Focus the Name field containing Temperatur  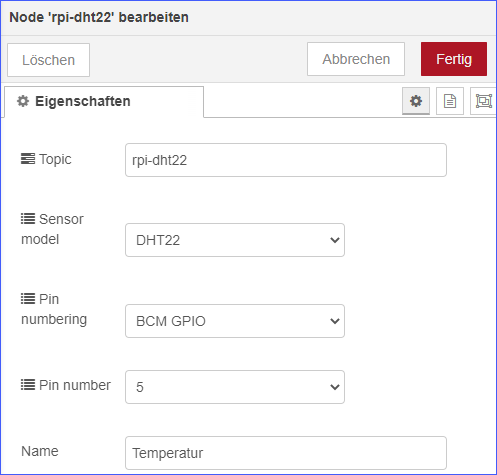pyautogui.click(x=286, y=453)
